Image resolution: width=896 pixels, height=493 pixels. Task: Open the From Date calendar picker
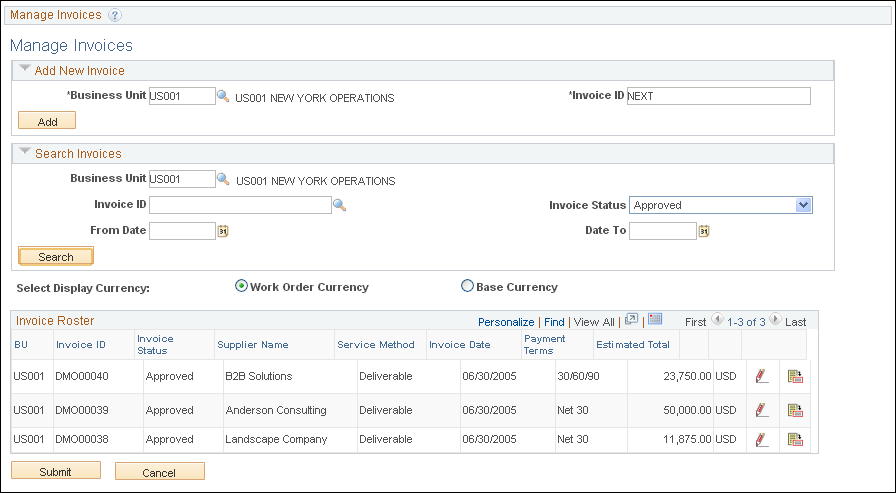223,231
